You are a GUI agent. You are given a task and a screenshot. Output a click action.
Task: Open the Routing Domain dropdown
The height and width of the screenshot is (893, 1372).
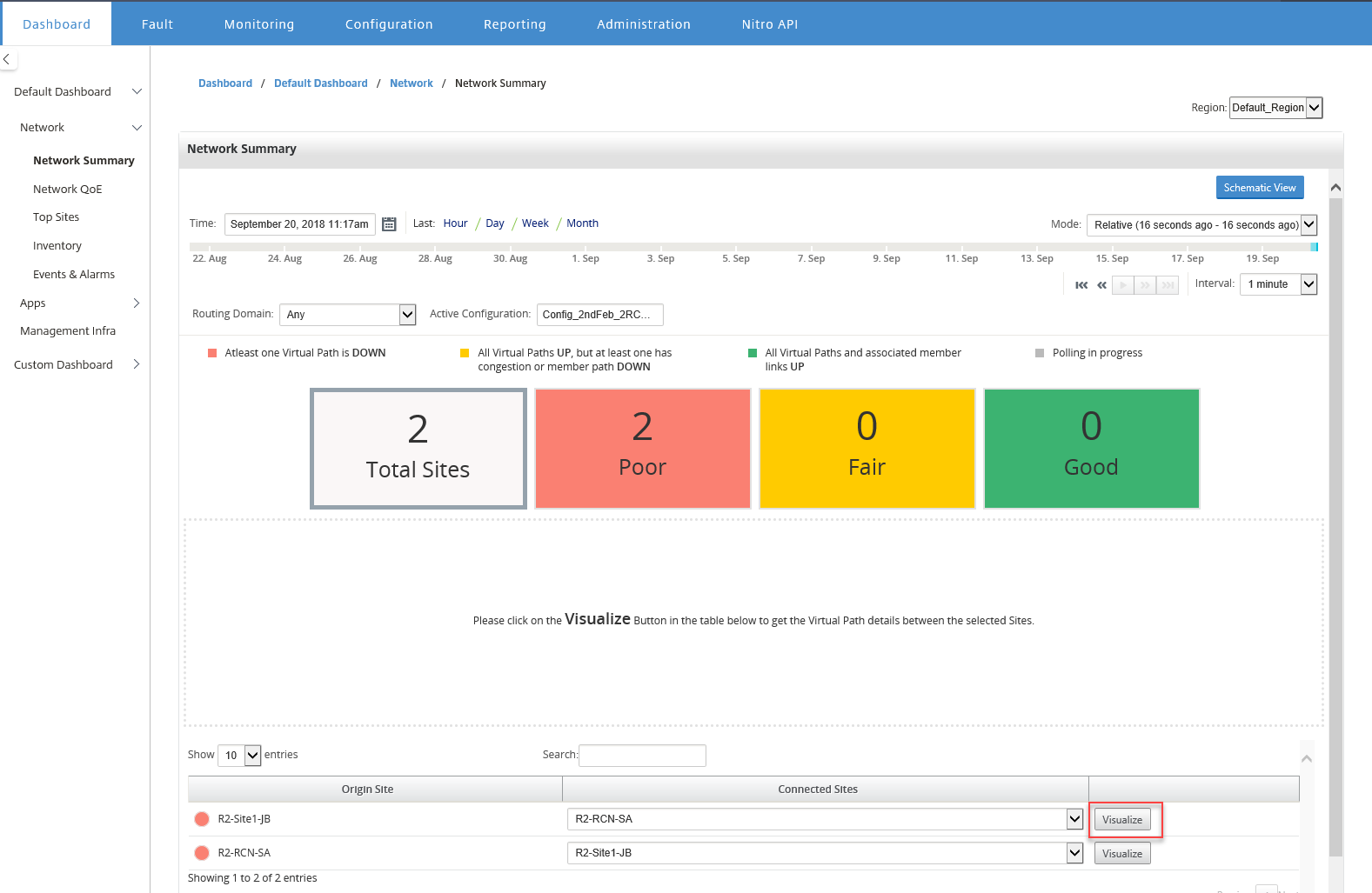coord(348,315)
